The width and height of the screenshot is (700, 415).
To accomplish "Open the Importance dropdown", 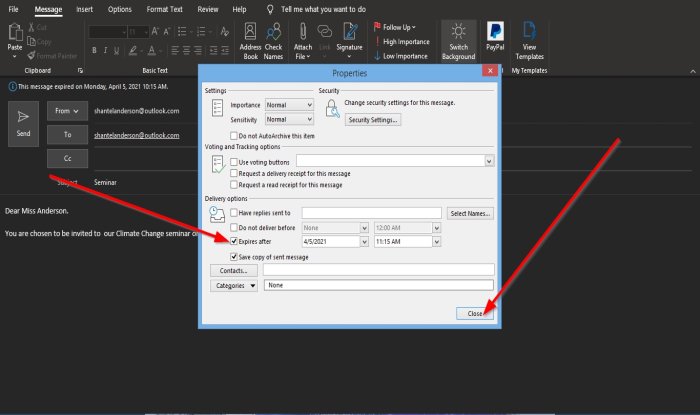I will 289,104.
